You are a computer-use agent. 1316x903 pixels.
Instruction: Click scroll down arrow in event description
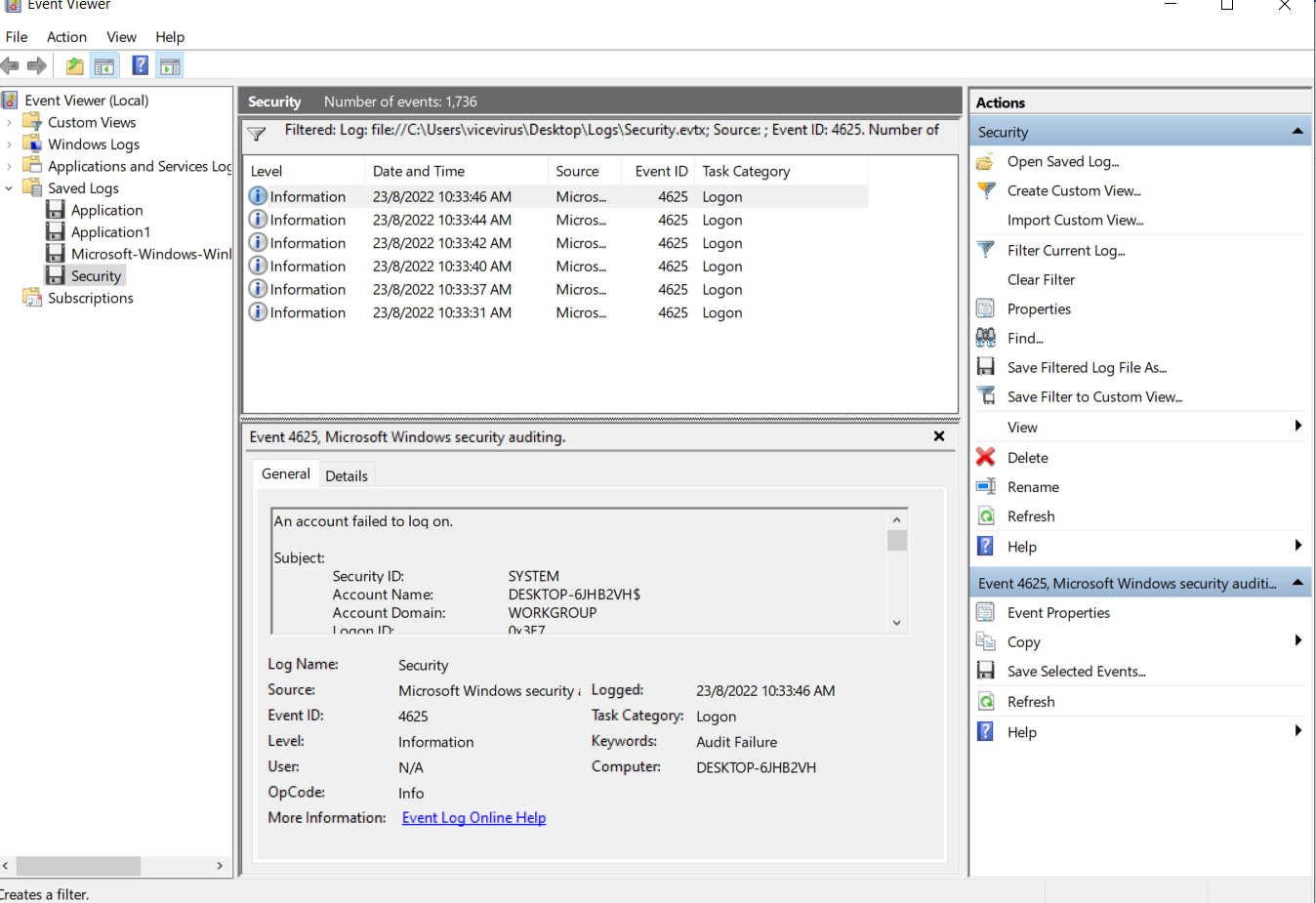[897, 623]
